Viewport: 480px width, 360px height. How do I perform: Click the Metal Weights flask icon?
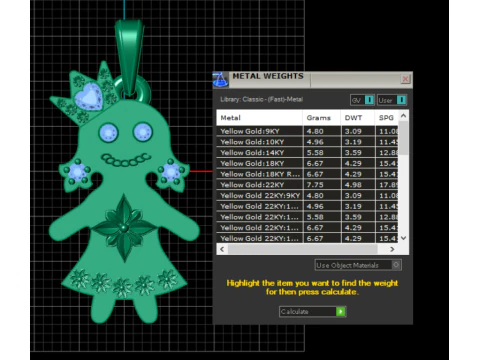pyautogui.click(x=220, y=79)
